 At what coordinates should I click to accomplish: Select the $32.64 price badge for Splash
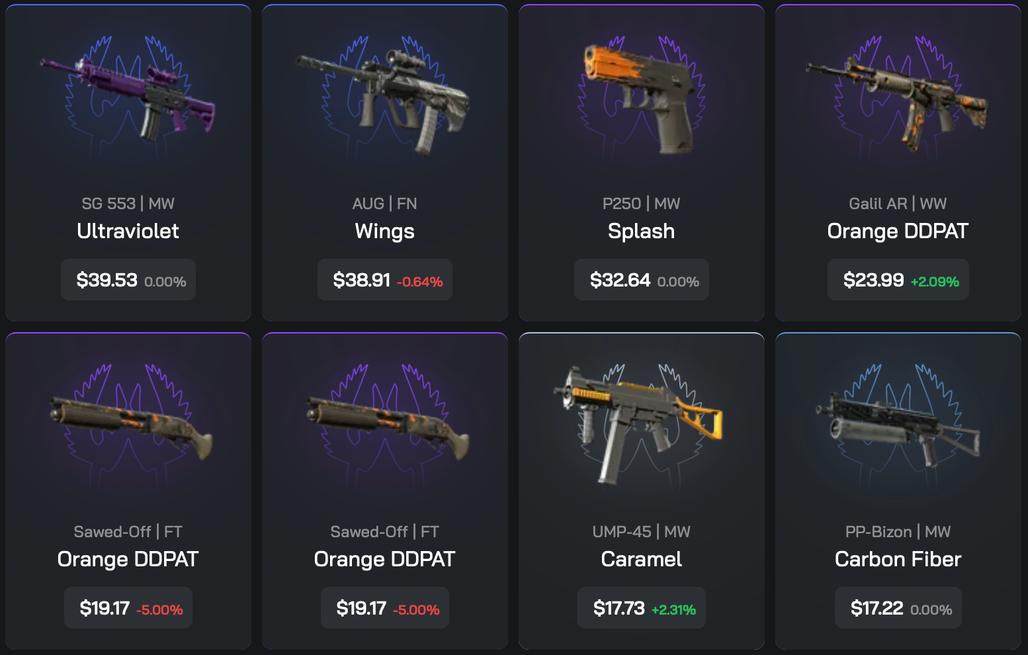641,280
